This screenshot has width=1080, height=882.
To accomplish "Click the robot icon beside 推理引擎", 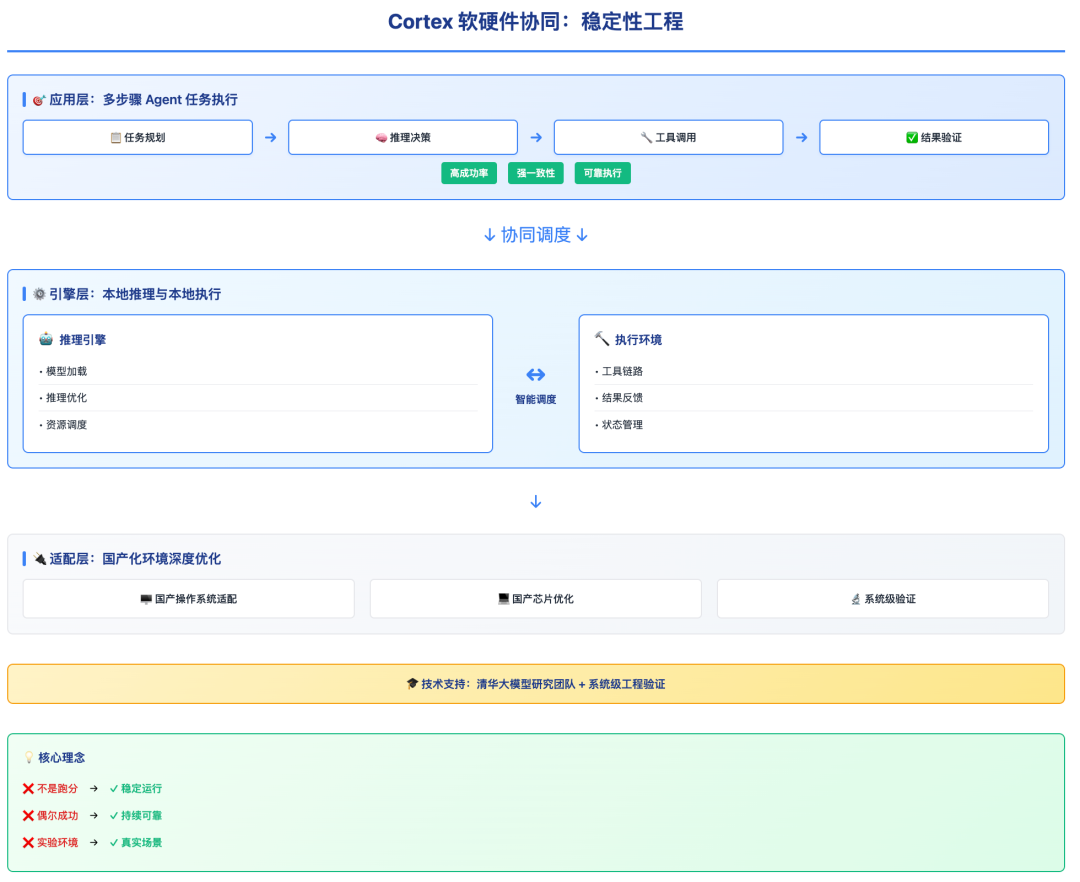I will point(46,339).
